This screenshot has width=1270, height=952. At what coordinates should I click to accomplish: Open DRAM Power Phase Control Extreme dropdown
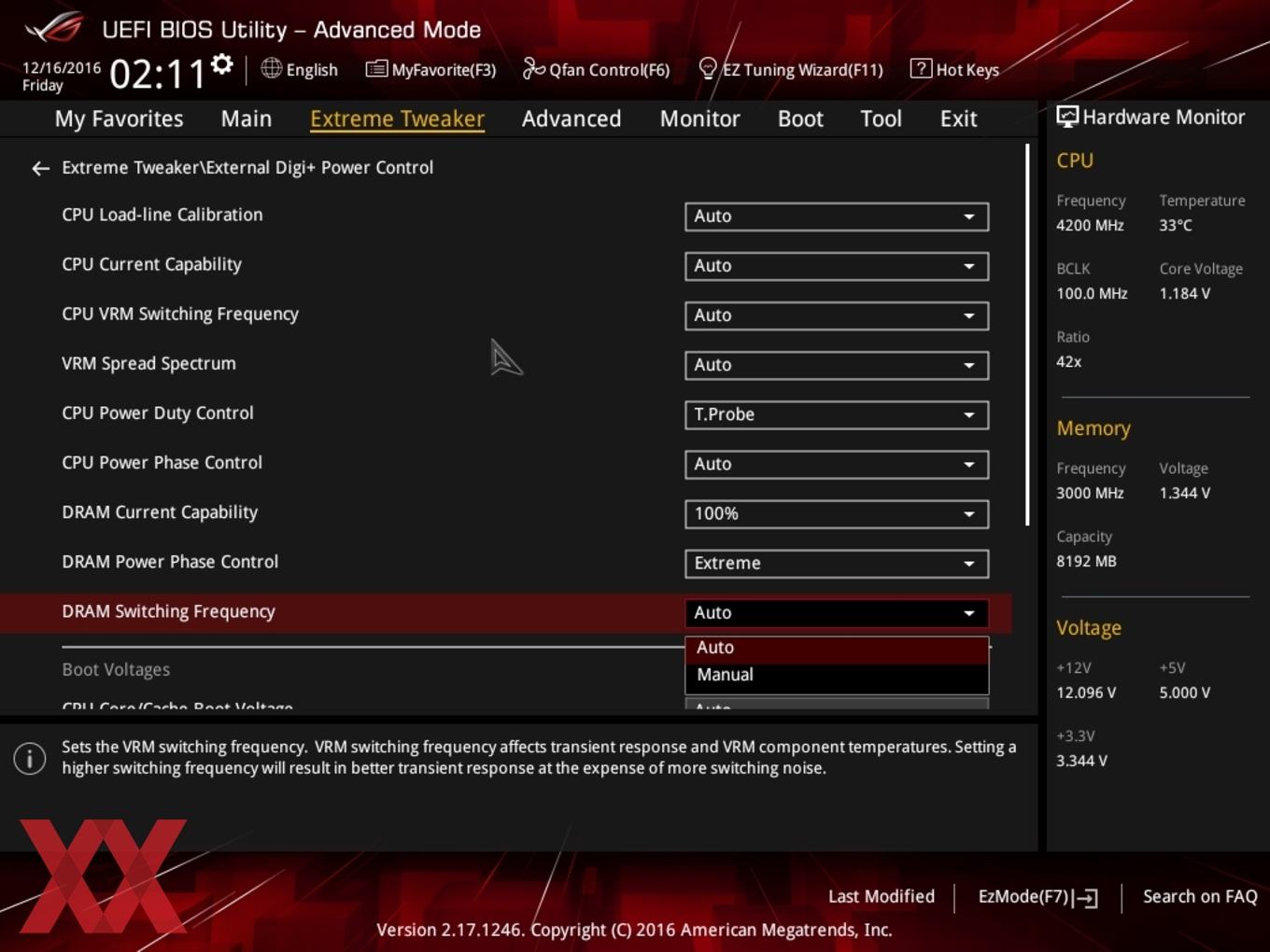pos(837,563)
